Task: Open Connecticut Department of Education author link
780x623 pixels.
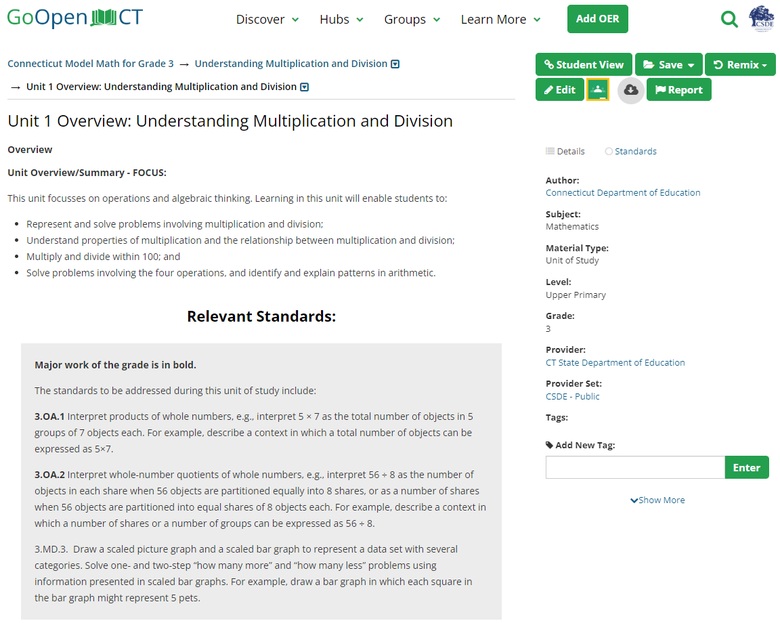Action: click(x=623, y=193)
